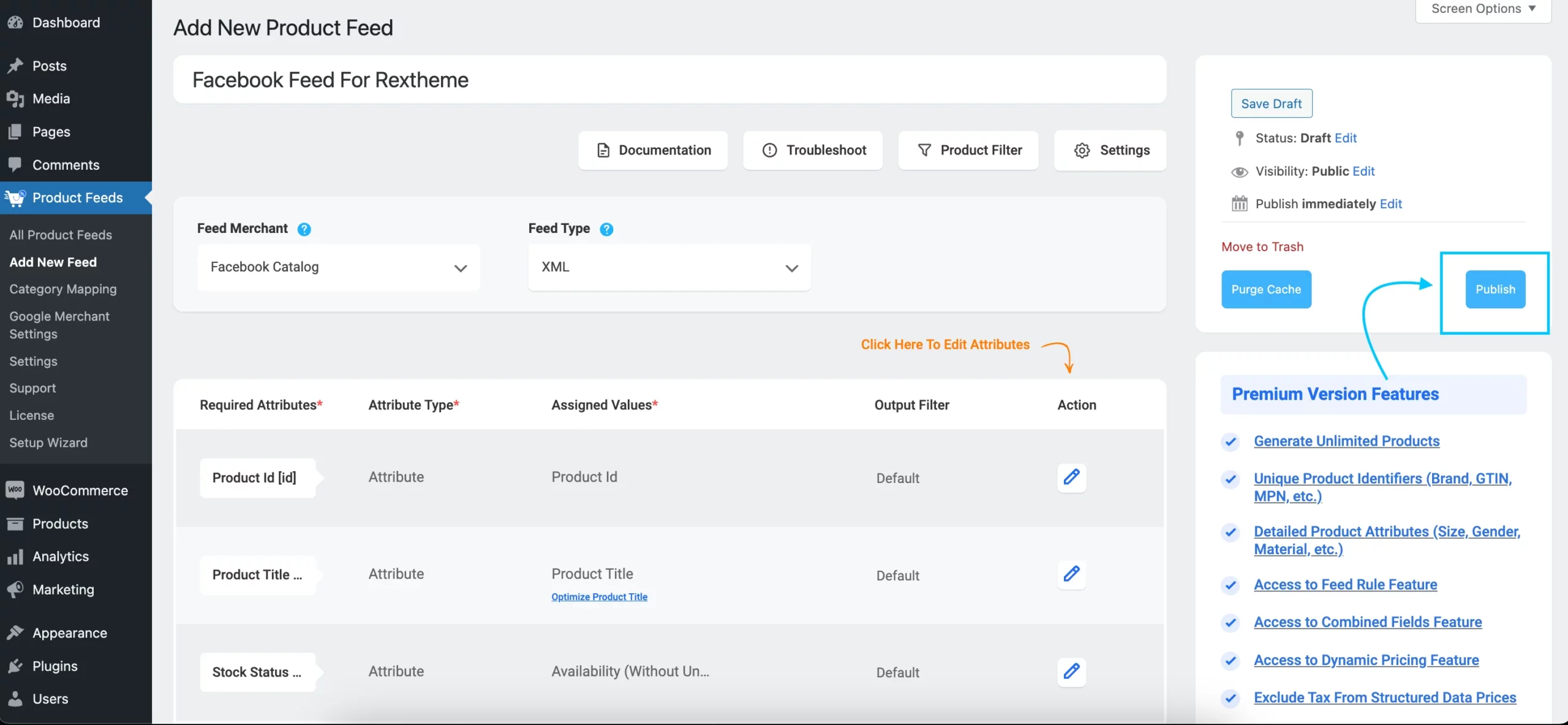
Task: Open the feed Settings gear button
Action: (x=1110, y=150)
